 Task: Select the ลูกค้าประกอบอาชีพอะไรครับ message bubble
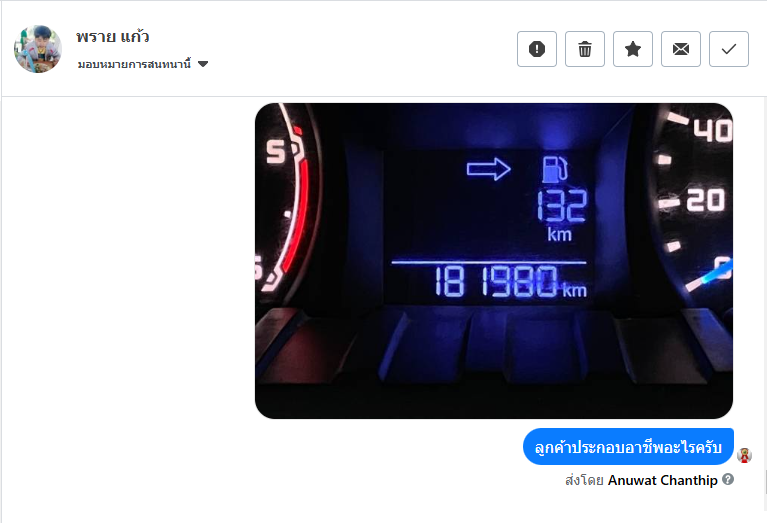(x=628, y=447)
